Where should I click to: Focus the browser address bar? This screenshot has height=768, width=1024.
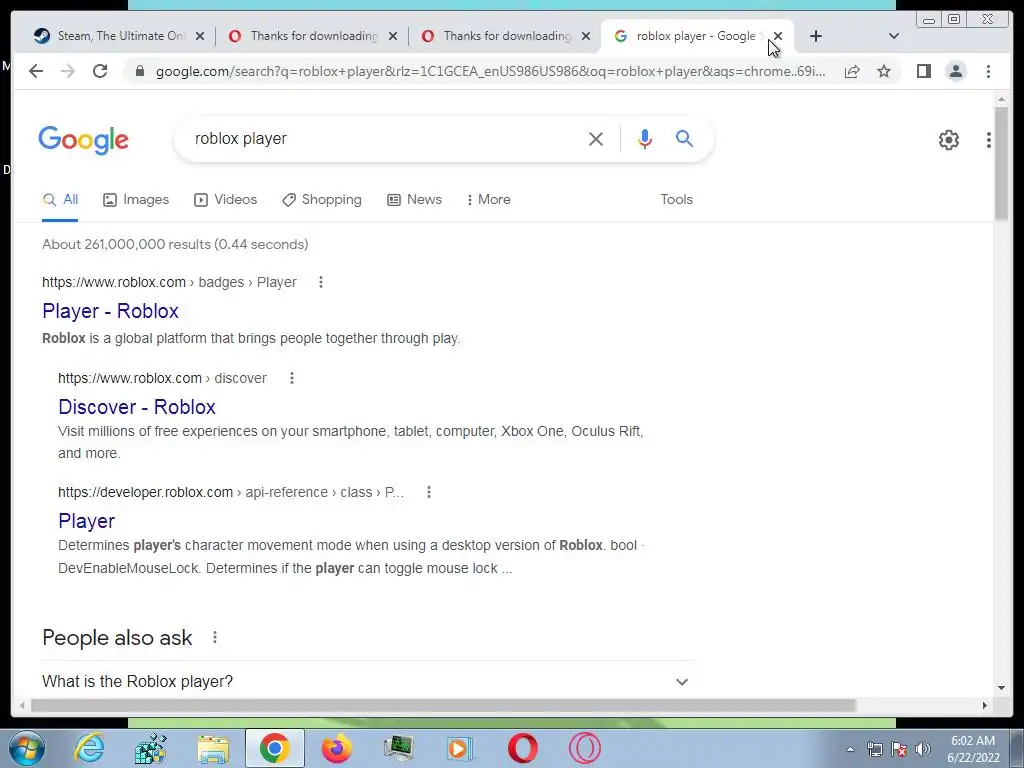(x=490, y=71)
